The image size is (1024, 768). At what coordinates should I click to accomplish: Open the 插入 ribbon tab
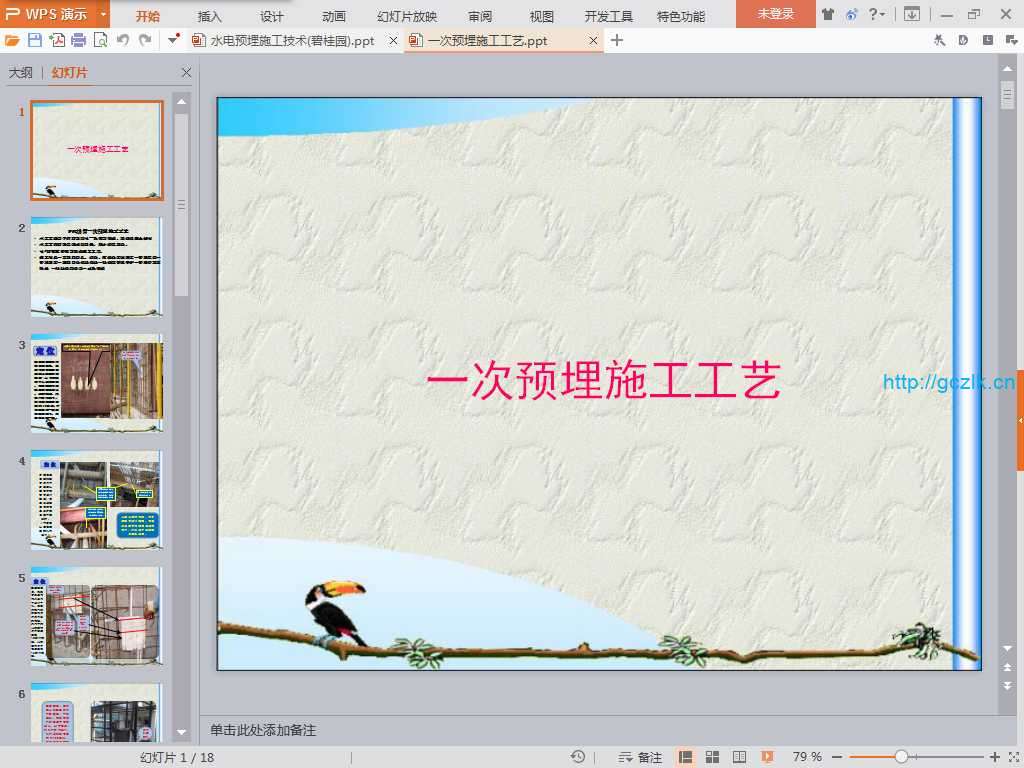[x=210, y=16]
